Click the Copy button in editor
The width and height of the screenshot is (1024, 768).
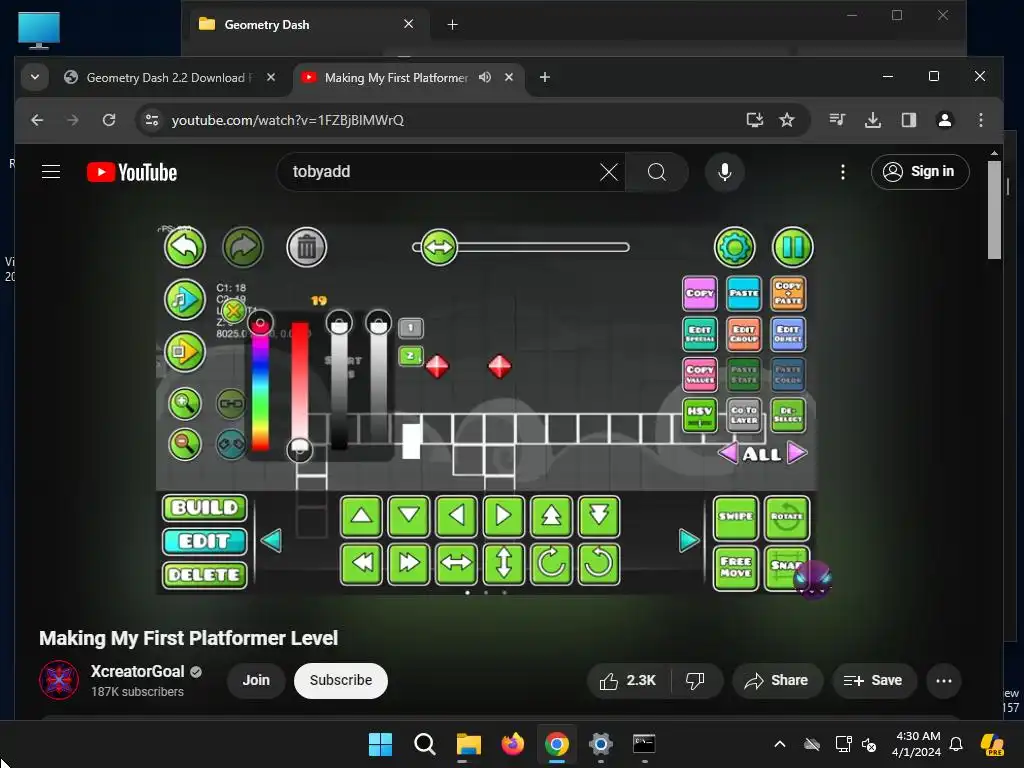tap(699, 293)
